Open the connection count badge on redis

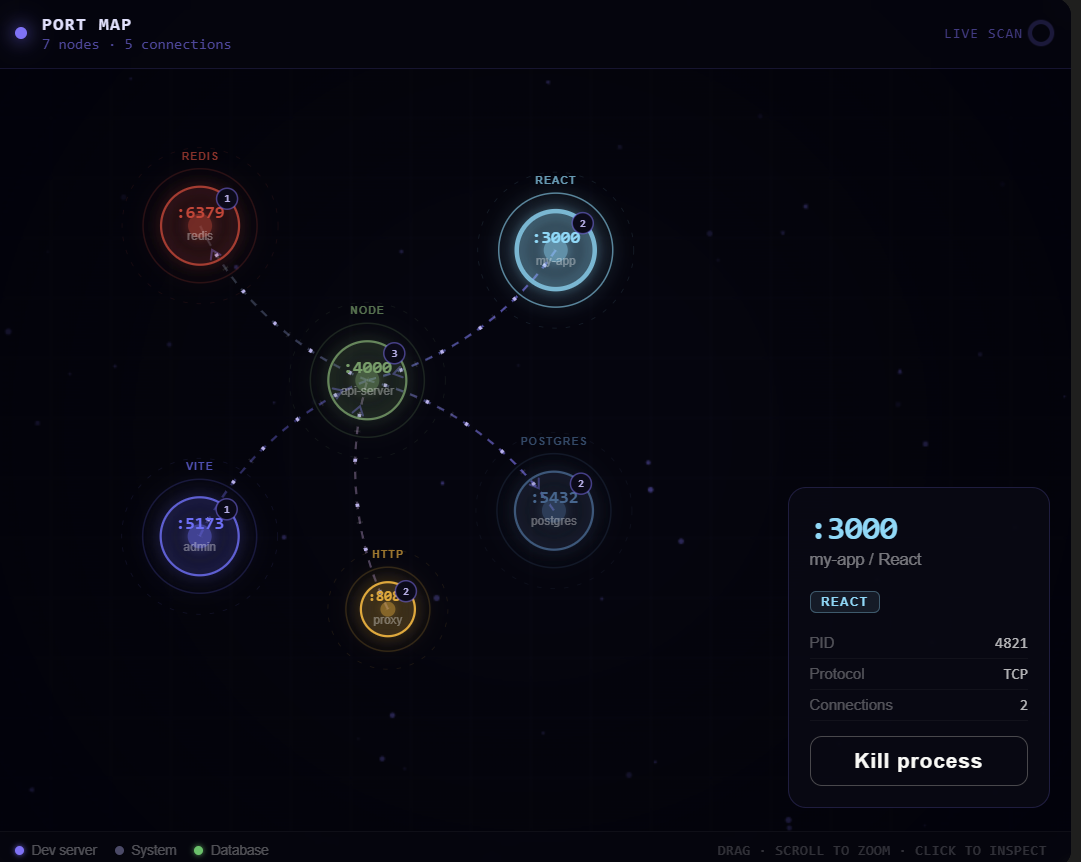[x=226, y=199]
